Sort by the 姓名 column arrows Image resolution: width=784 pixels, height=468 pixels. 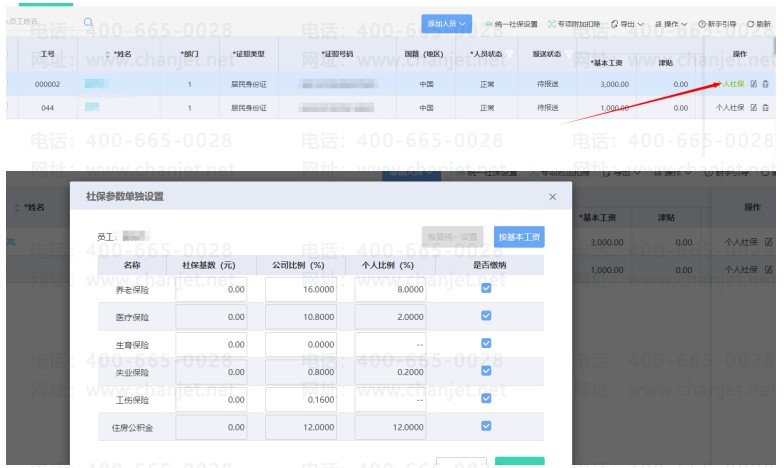108,54
